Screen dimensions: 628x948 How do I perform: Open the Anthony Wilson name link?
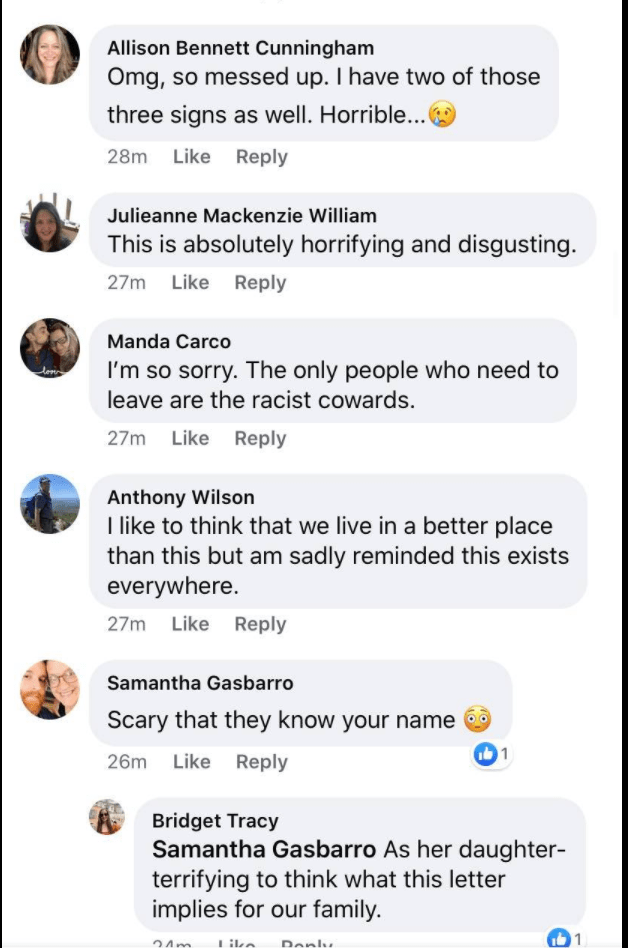point(181,497)
